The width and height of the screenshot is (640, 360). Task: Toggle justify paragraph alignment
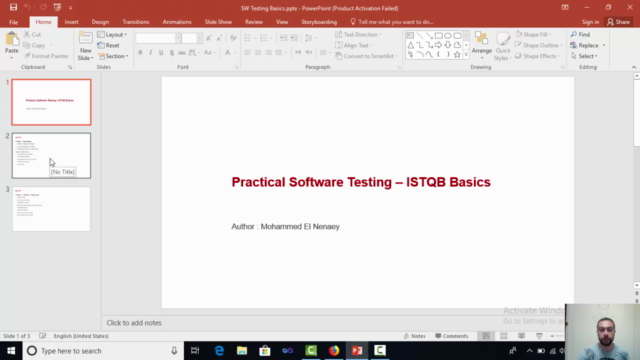(279, 52)
